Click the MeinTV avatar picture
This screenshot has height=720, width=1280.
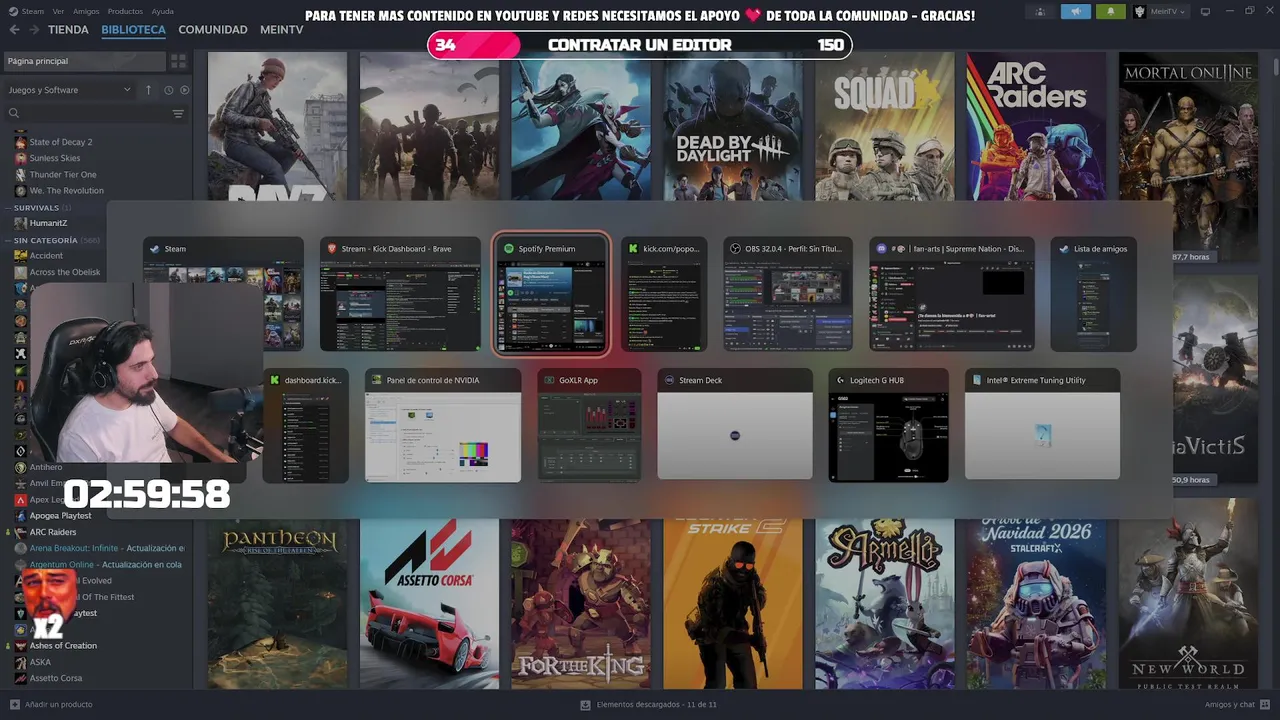click(x=1139, y=12)
